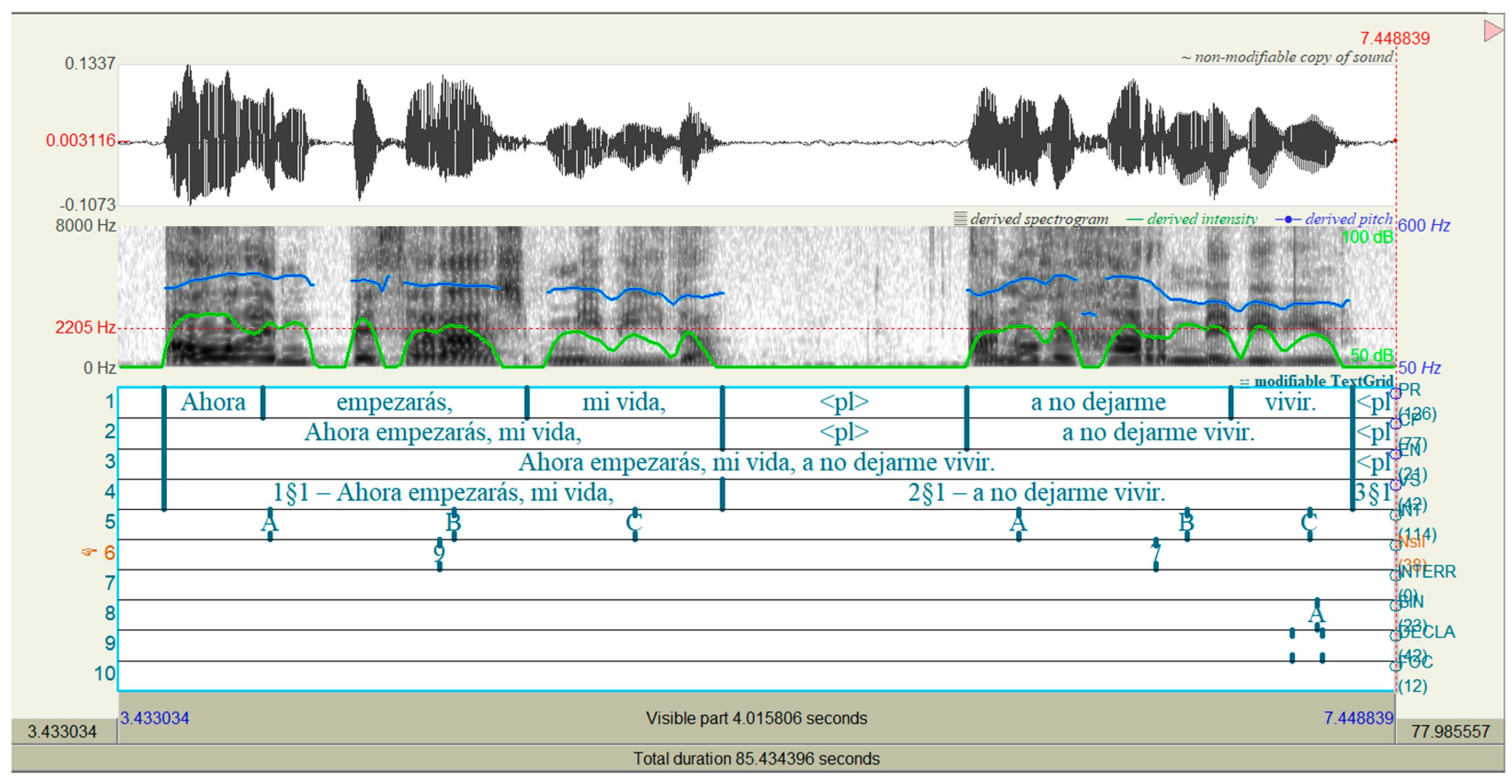Select point '9' on tier 6

(439, 553)
